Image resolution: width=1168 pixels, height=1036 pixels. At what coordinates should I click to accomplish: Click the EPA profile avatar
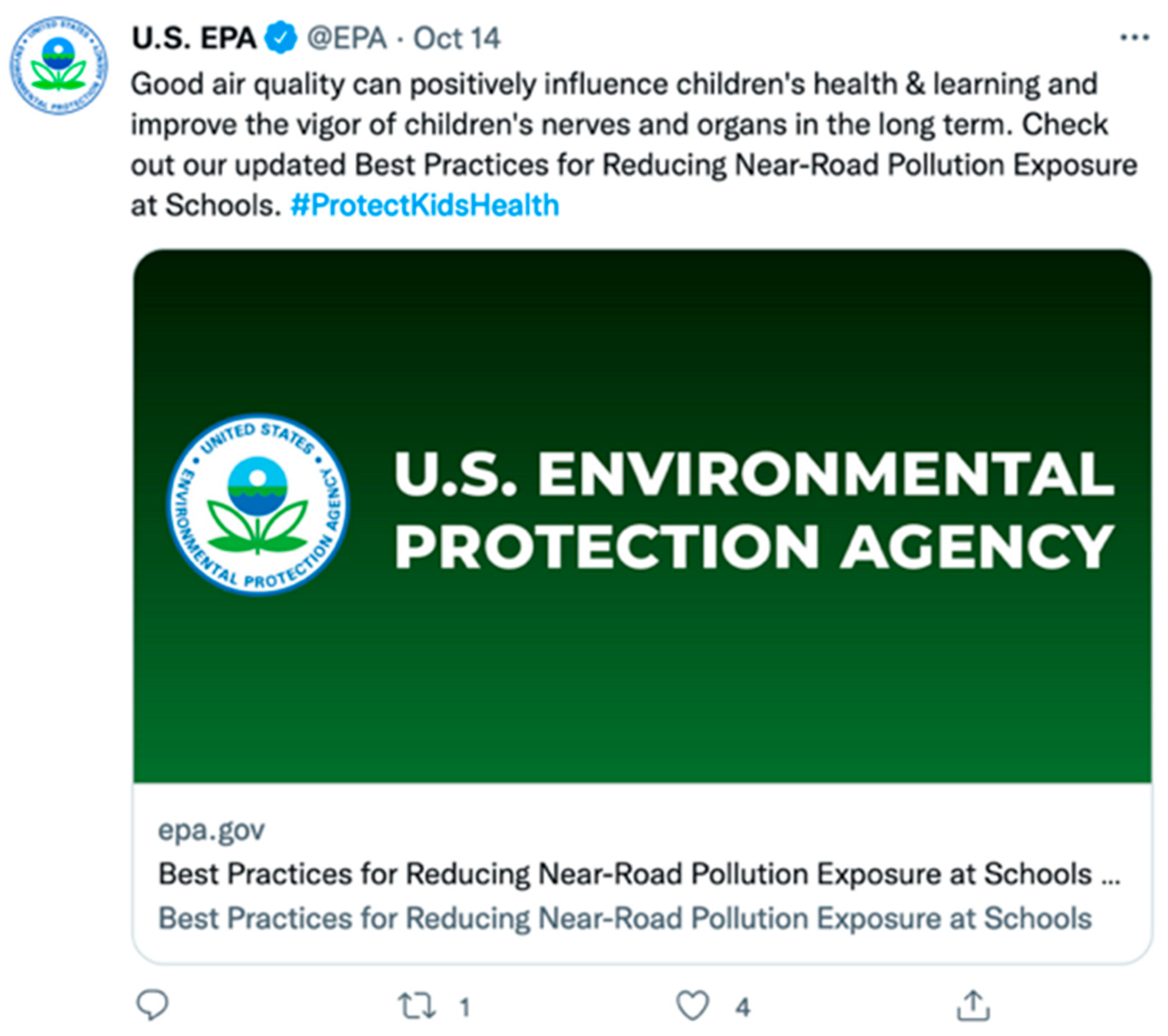pos(59,65)
